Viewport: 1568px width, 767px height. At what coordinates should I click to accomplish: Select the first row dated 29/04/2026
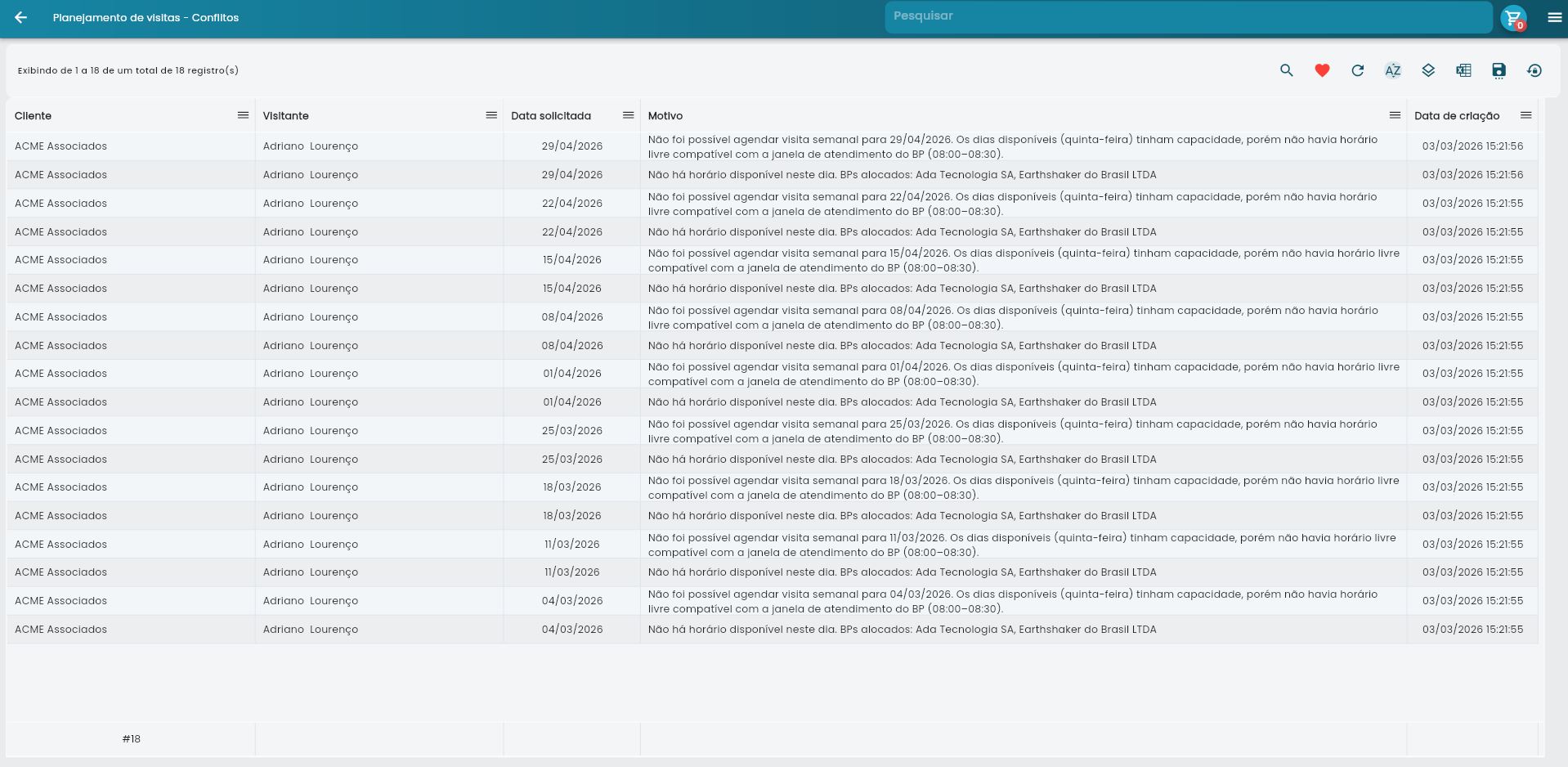[x=571, y=146]
